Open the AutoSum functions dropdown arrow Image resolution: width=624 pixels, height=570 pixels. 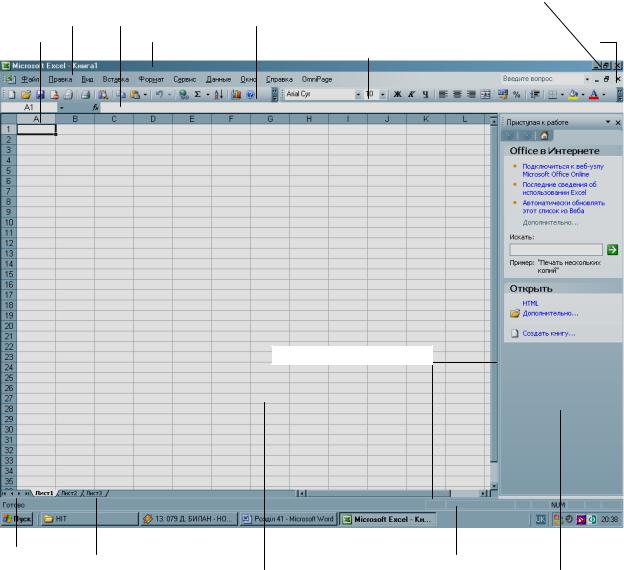pos(207,95)
